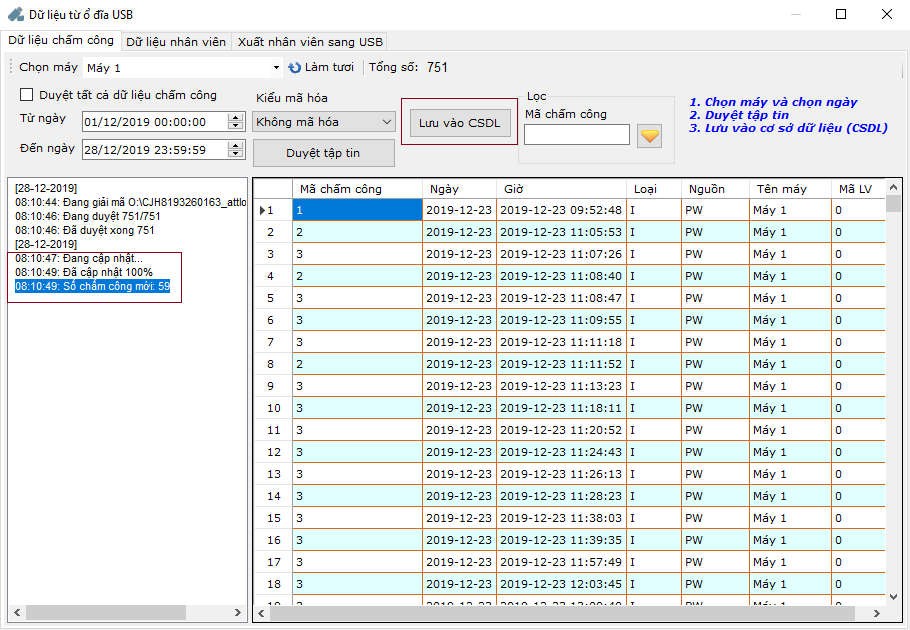Increment the Từ ngày date spinner
This screenshot has width=910, height=630.
tap(236, 117)
